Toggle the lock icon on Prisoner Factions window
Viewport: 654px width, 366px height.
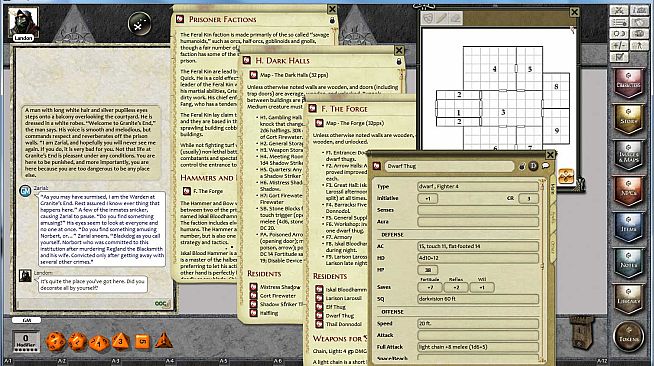tap(332, 20)
